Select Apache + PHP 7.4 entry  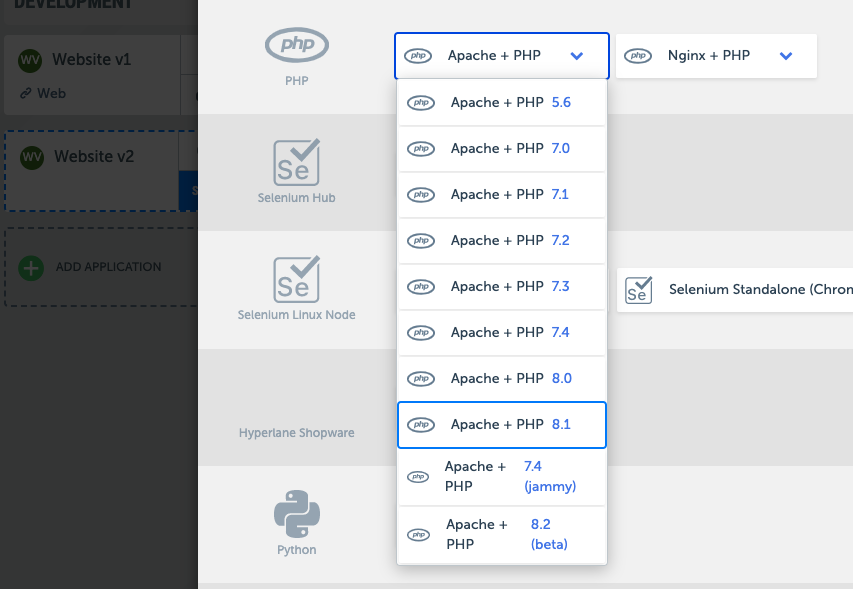tap(502, 333)
